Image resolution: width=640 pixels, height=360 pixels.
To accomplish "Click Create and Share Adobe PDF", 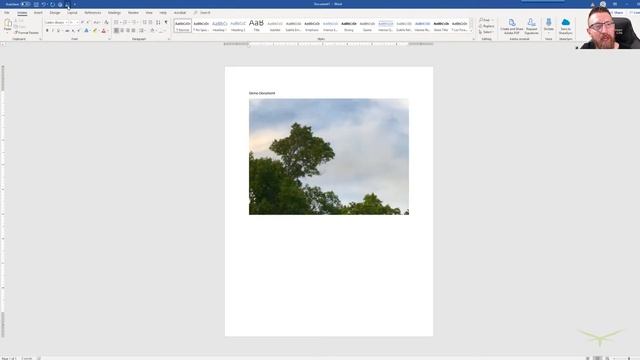I will click(x=511, y=27).
